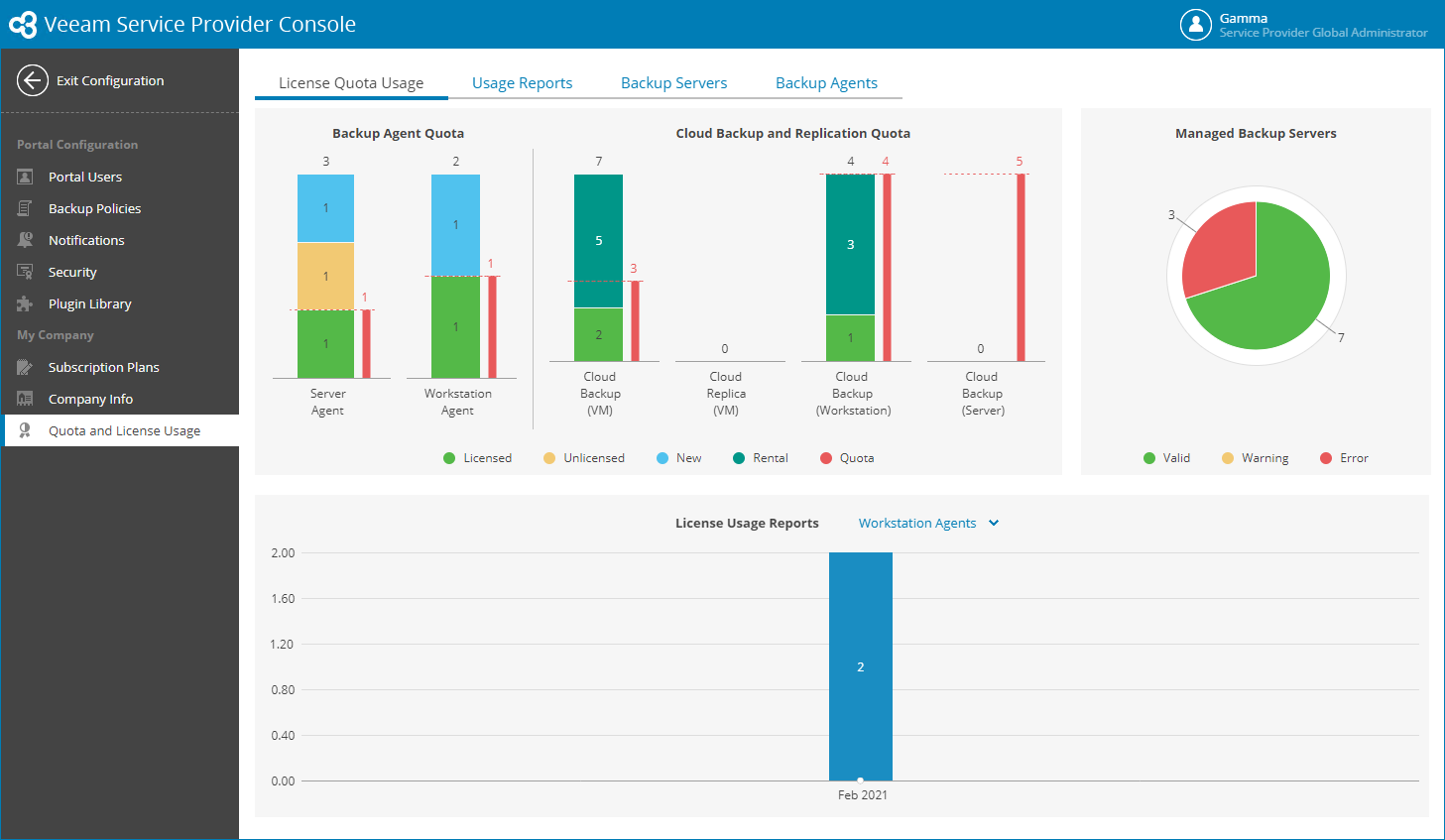1445x840 pixels.
Task: Click Workstation Agent new blue segment
Action: point(455,225)
